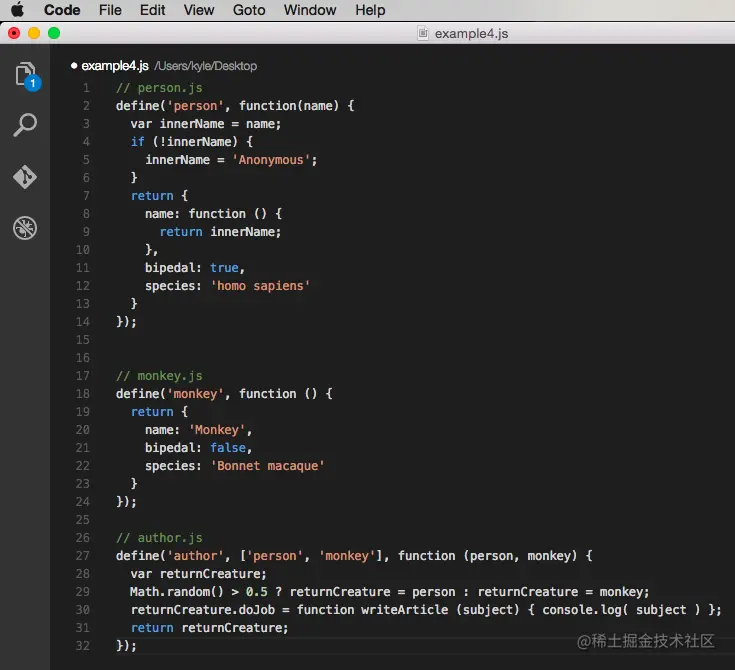Click 'name: function () {' line
The height and width of the screenshot is (670, 735).
pos(213,214)
